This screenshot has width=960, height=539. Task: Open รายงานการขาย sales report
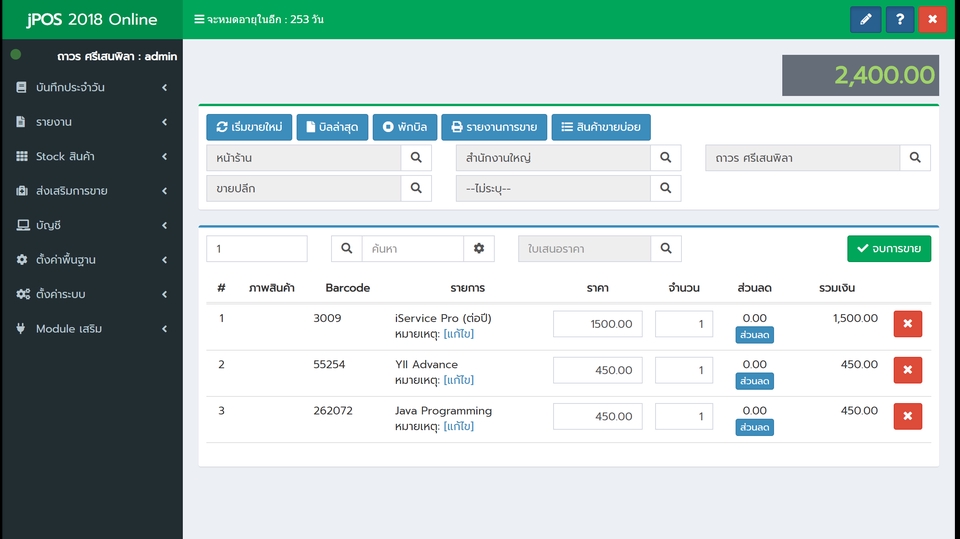pyautogui.click(x=494, y=127)
